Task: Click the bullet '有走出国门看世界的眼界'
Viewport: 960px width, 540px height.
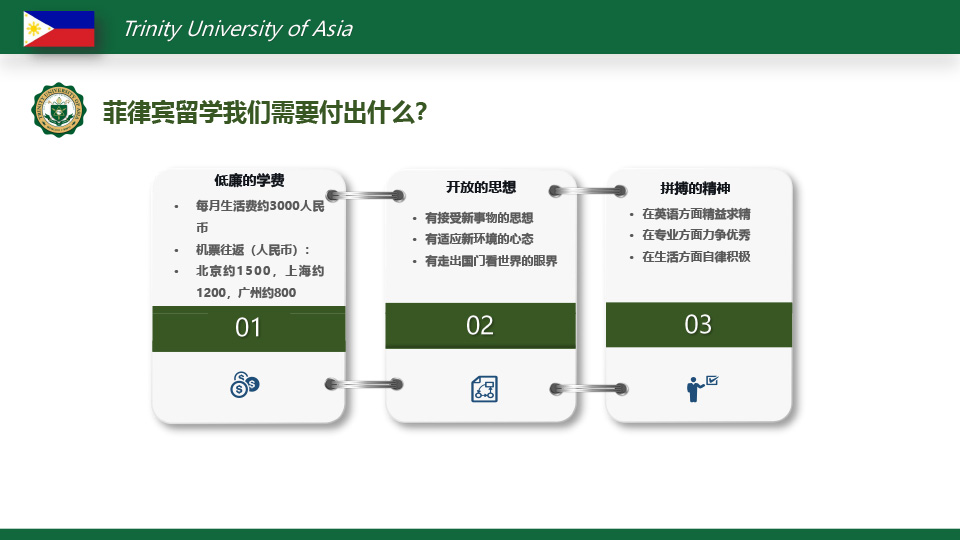Action: (x=491, y=261)
